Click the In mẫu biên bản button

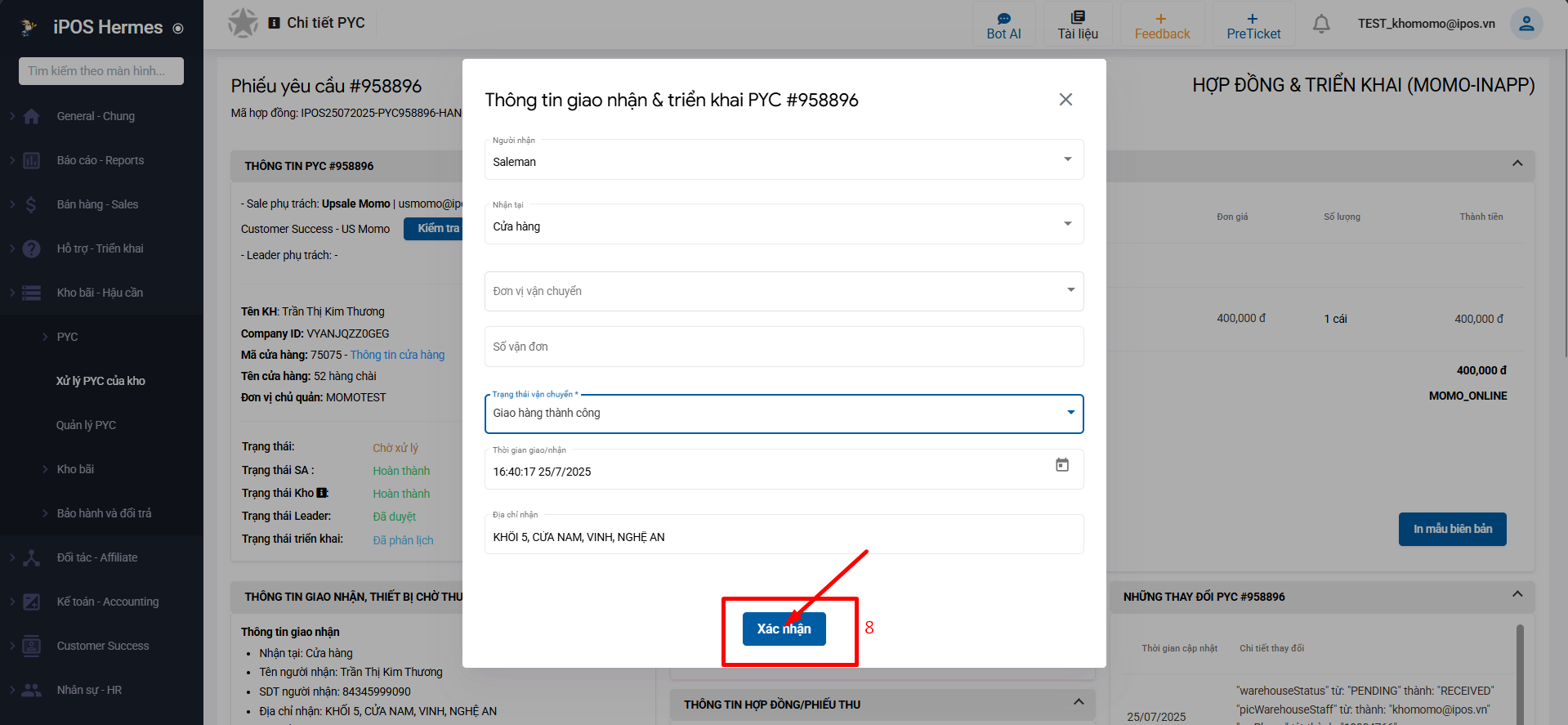click(1452, 529)
